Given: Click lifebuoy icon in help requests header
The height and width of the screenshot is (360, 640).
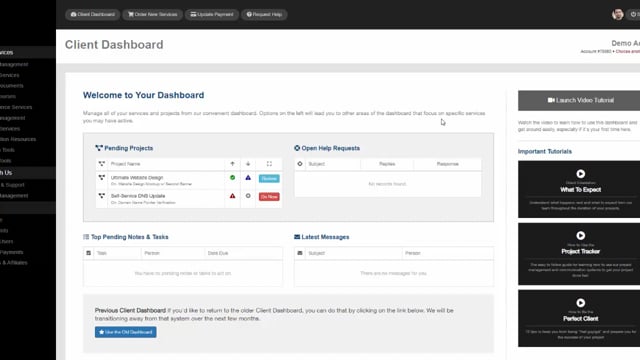Looking at the screenshot, I should tap(300, 164).
